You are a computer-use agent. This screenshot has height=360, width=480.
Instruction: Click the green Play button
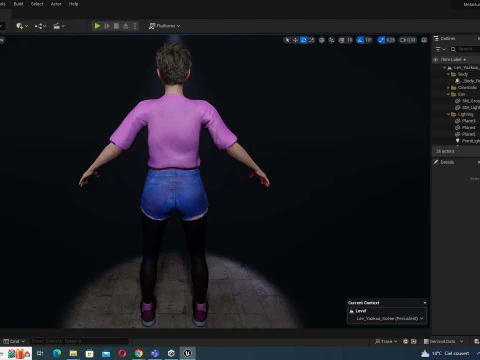(x=97, y=26)
